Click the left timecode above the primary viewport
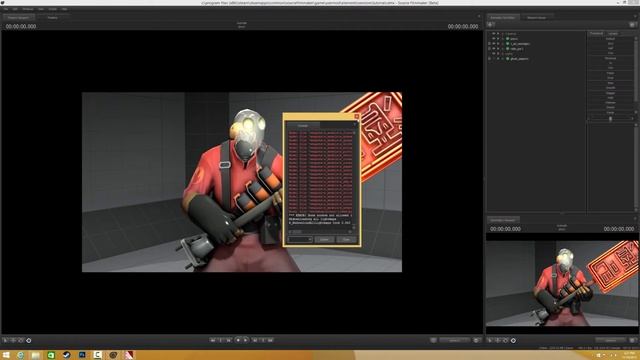 pyautogui.click(x=21, y=26)
